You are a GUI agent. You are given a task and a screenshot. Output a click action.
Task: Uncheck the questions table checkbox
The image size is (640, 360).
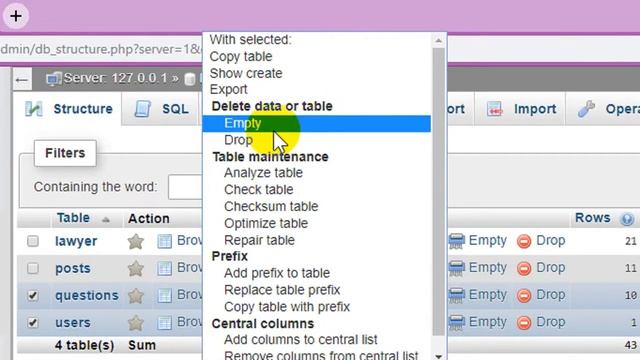coord(33,296)
